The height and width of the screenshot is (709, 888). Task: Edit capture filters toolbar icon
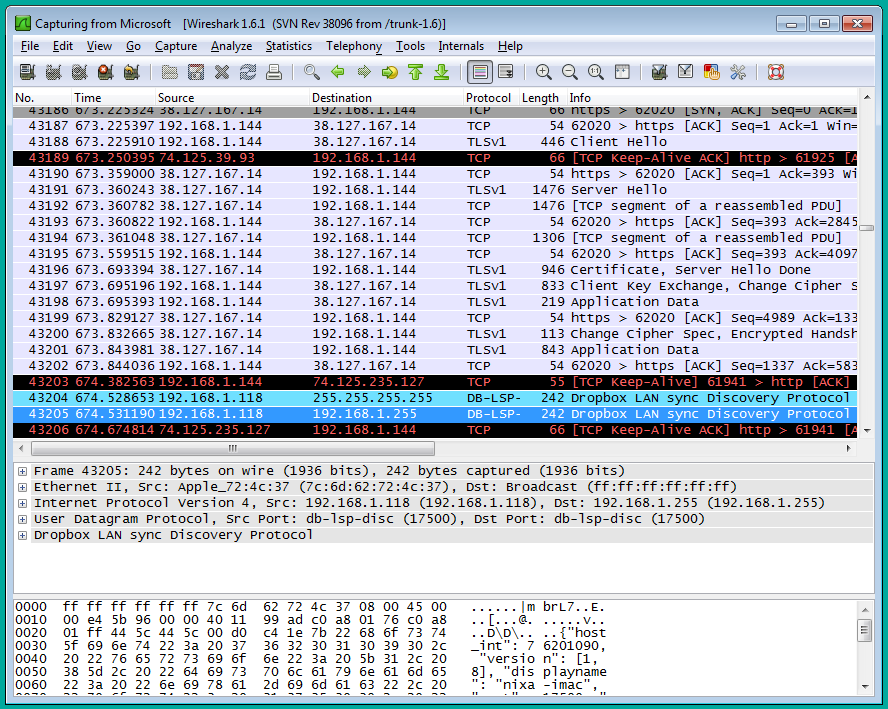tap(659, 72)
